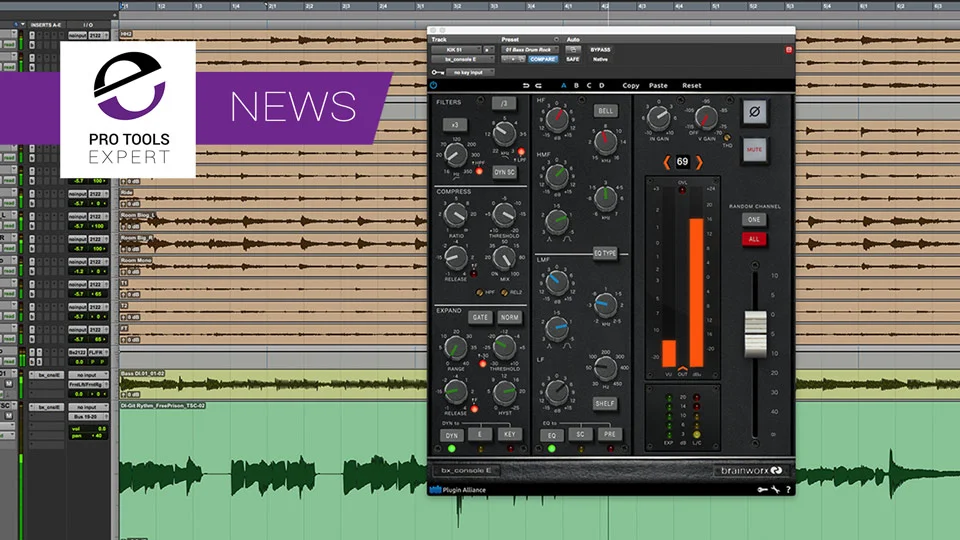Click the Random Channel ALL button
This screenshot has width=960, height=540.
(x=754, y=239)
